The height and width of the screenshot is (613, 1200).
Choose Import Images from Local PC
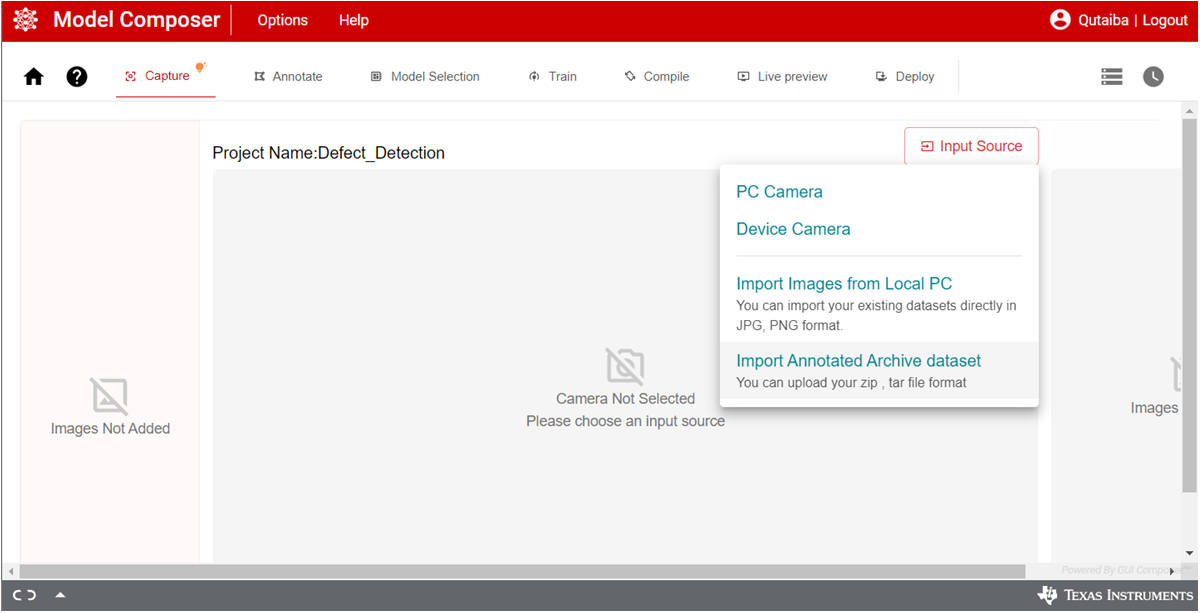click(x=844, y=284)
